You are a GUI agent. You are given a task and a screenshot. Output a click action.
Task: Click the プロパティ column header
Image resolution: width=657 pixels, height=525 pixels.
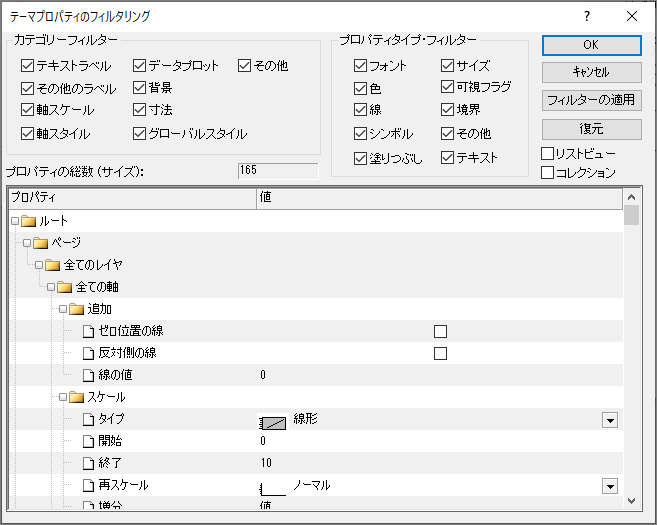(x=132, y=198)
